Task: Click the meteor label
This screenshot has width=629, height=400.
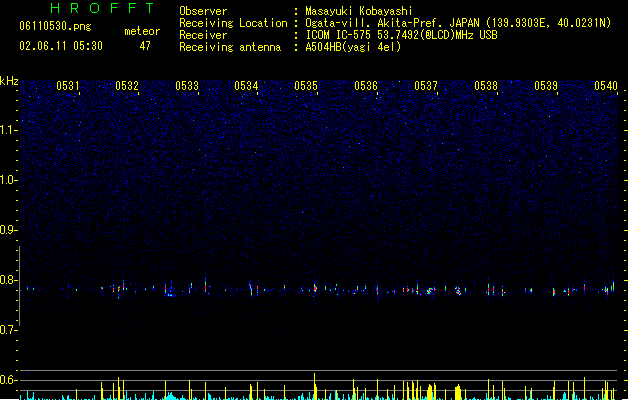Action: (x=142, y=31)
